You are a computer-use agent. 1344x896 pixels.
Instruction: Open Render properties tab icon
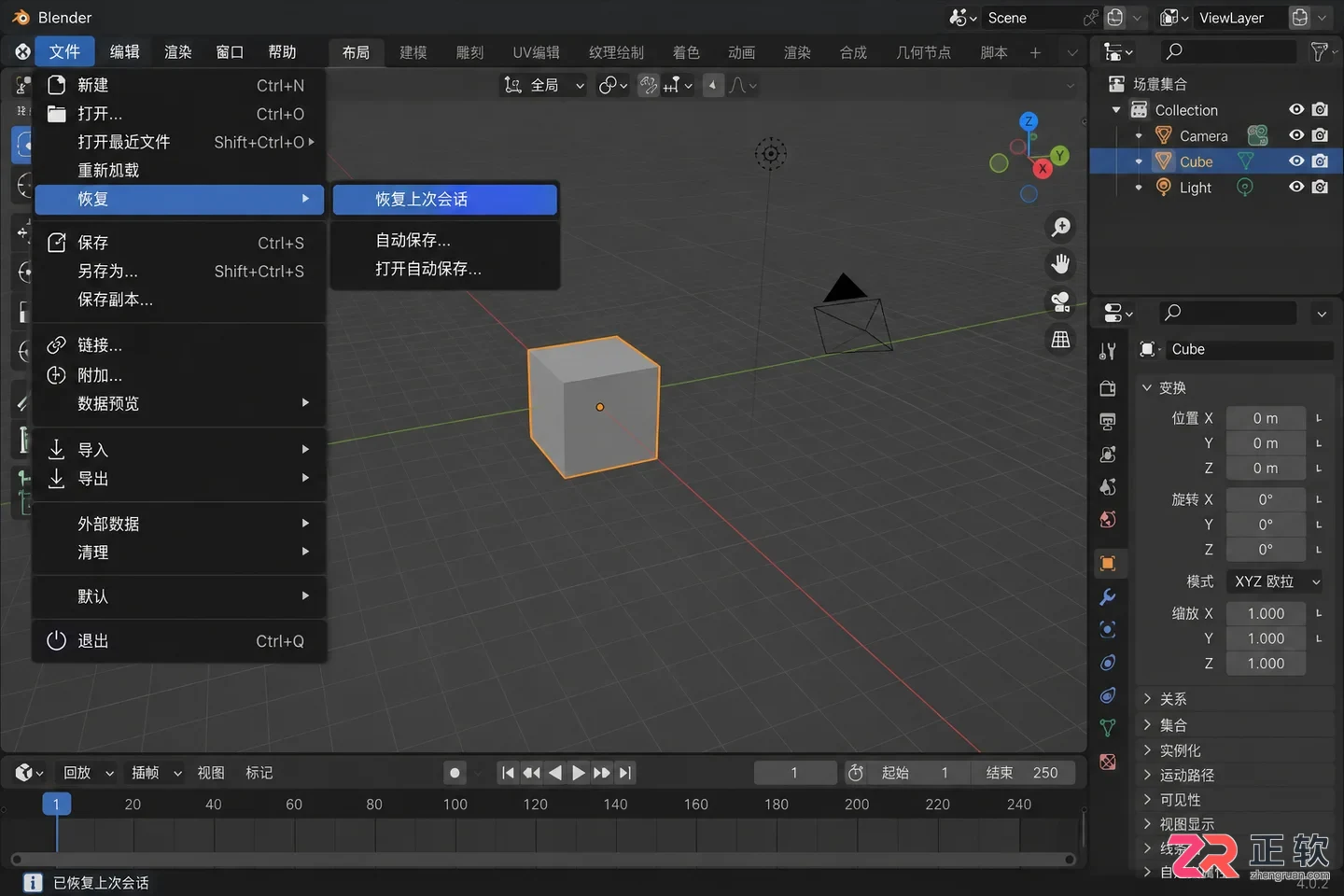[1108, 387]
